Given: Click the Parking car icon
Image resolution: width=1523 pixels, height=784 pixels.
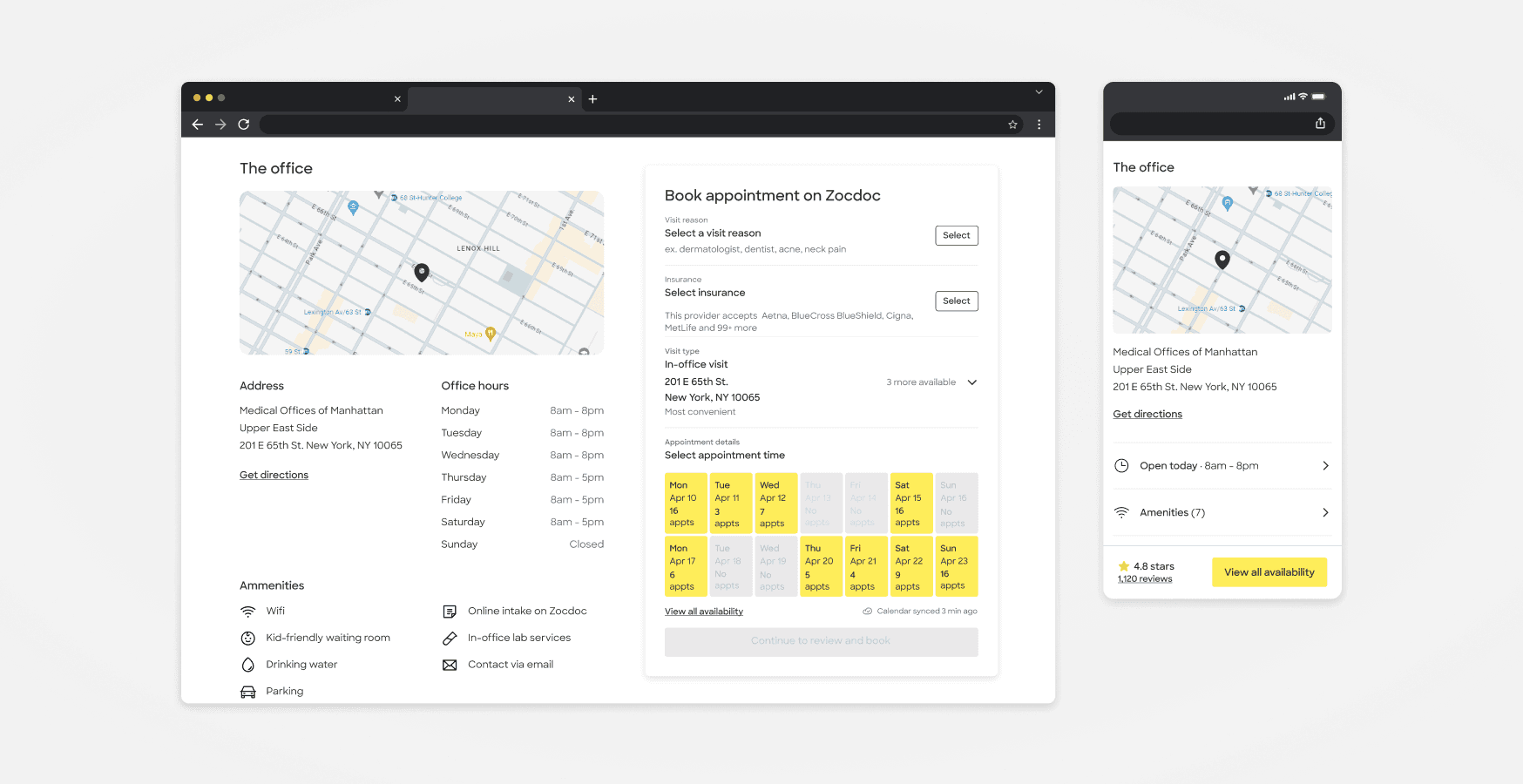Looking at the screenshot, I should (248, 692).
